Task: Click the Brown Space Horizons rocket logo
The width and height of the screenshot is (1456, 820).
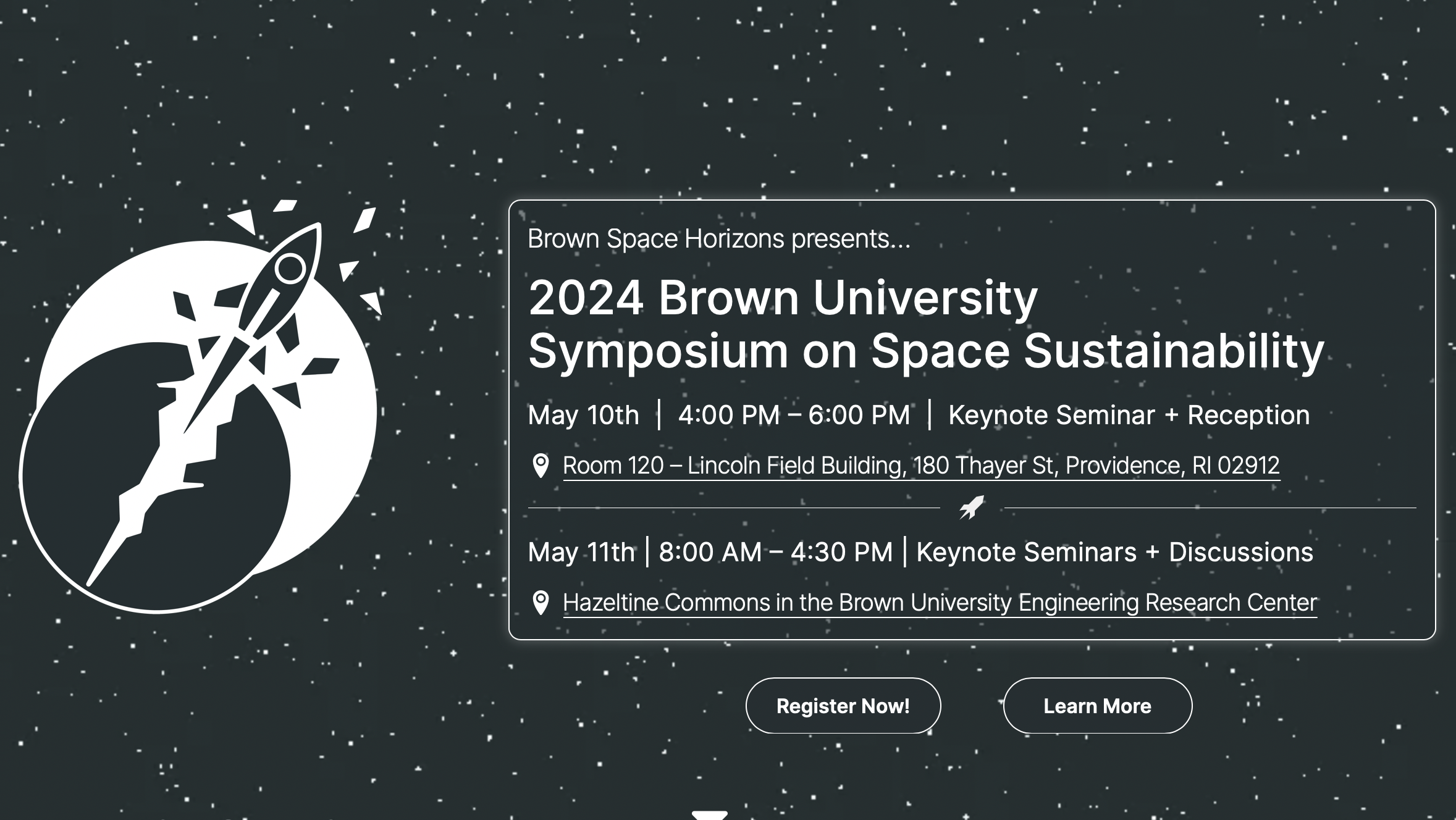Action: pyautogui.click(x=200, y=406)
